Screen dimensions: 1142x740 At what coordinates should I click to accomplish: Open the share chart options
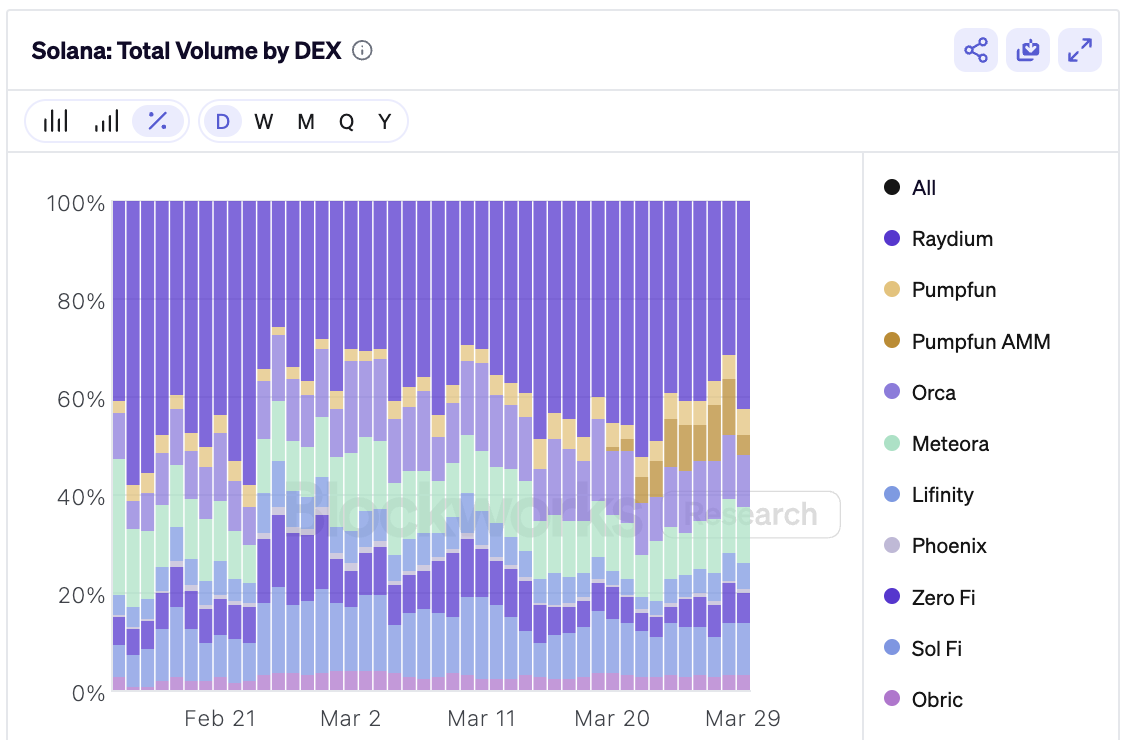[x=975, y=50]
